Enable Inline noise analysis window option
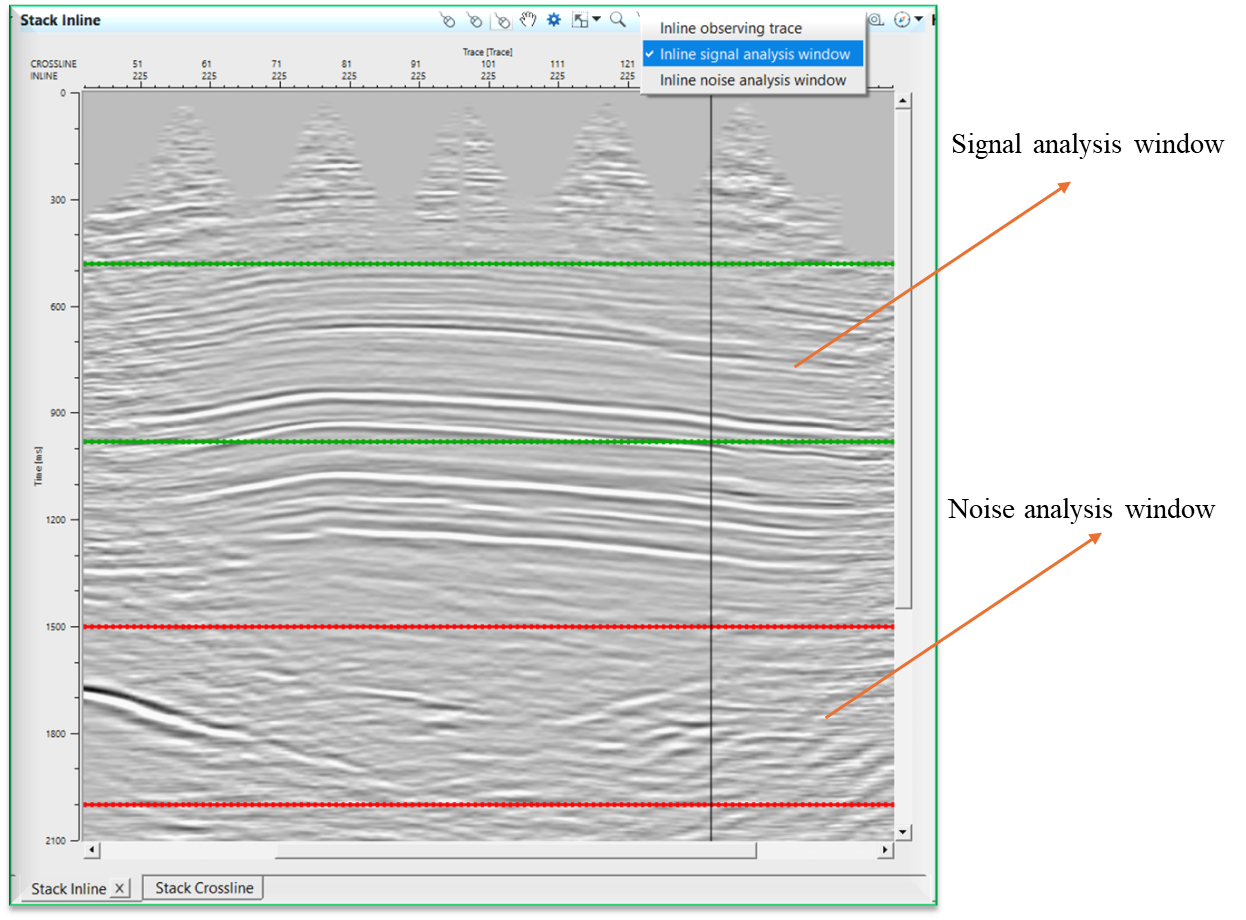 [x=752, y=80]
